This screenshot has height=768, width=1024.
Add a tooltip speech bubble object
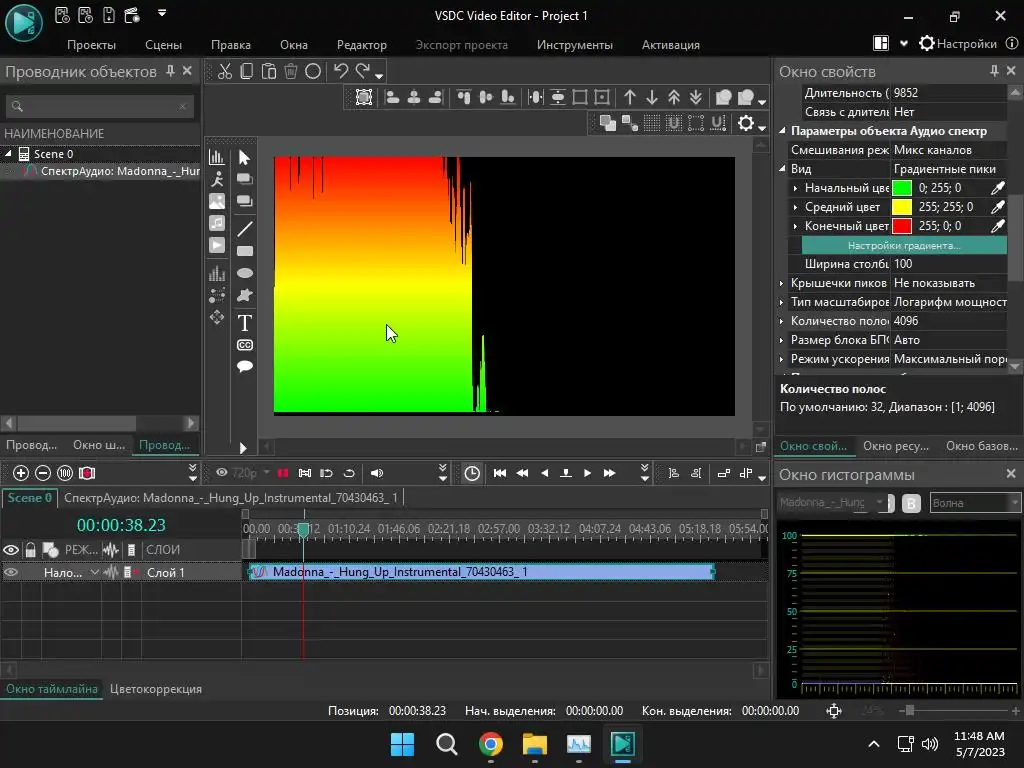point(244,367)
